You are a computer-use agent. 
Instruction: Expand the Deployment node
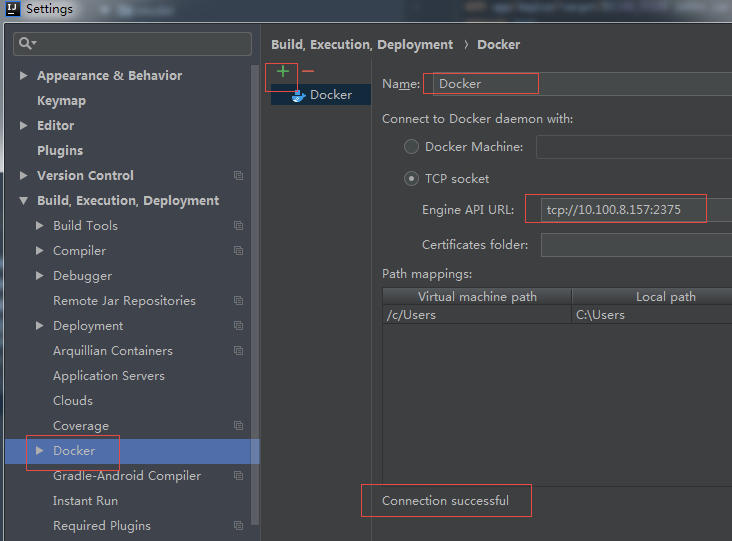tap(40, 325)
